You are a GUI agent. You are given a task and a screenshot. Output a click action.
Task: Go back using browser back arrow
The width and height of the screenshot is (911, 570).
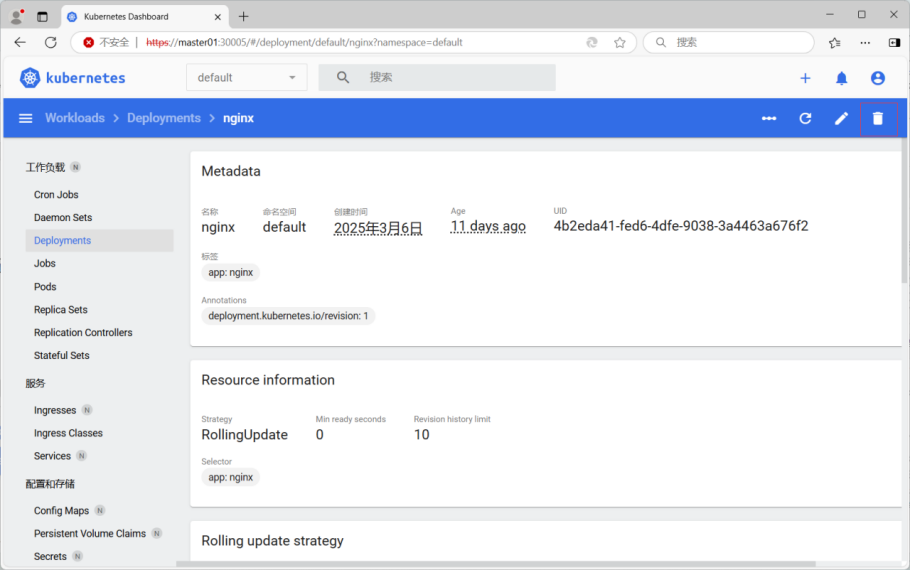click(x=20, y=42)
